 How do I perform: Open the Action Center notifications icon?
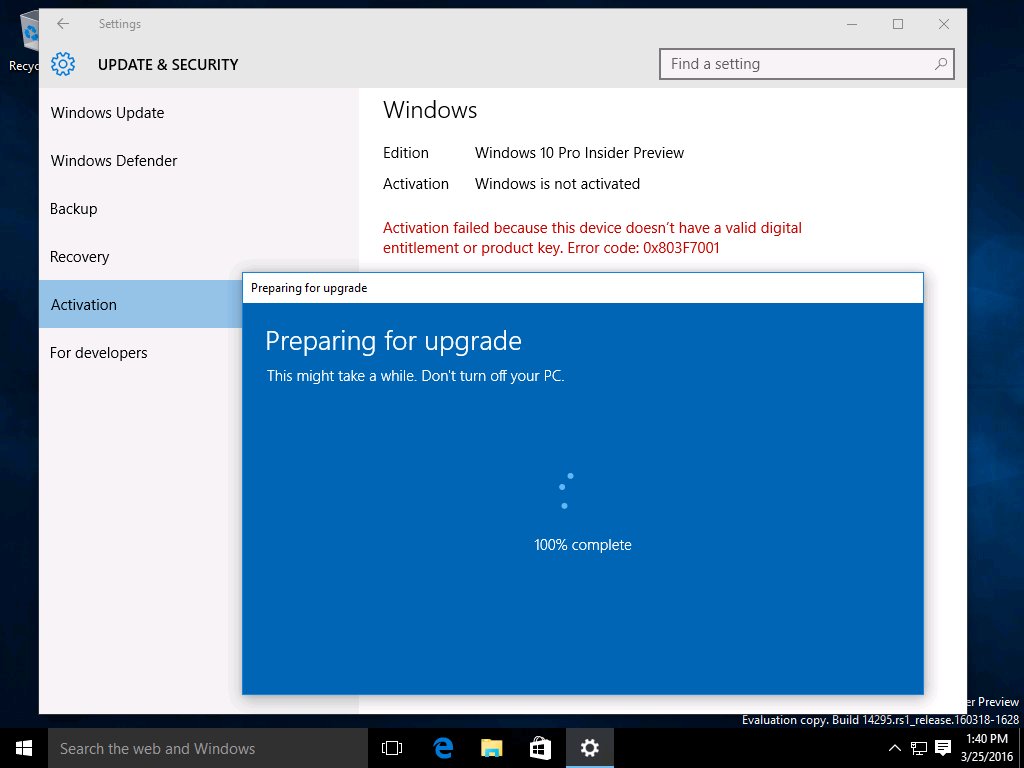[x=942, y=748]
